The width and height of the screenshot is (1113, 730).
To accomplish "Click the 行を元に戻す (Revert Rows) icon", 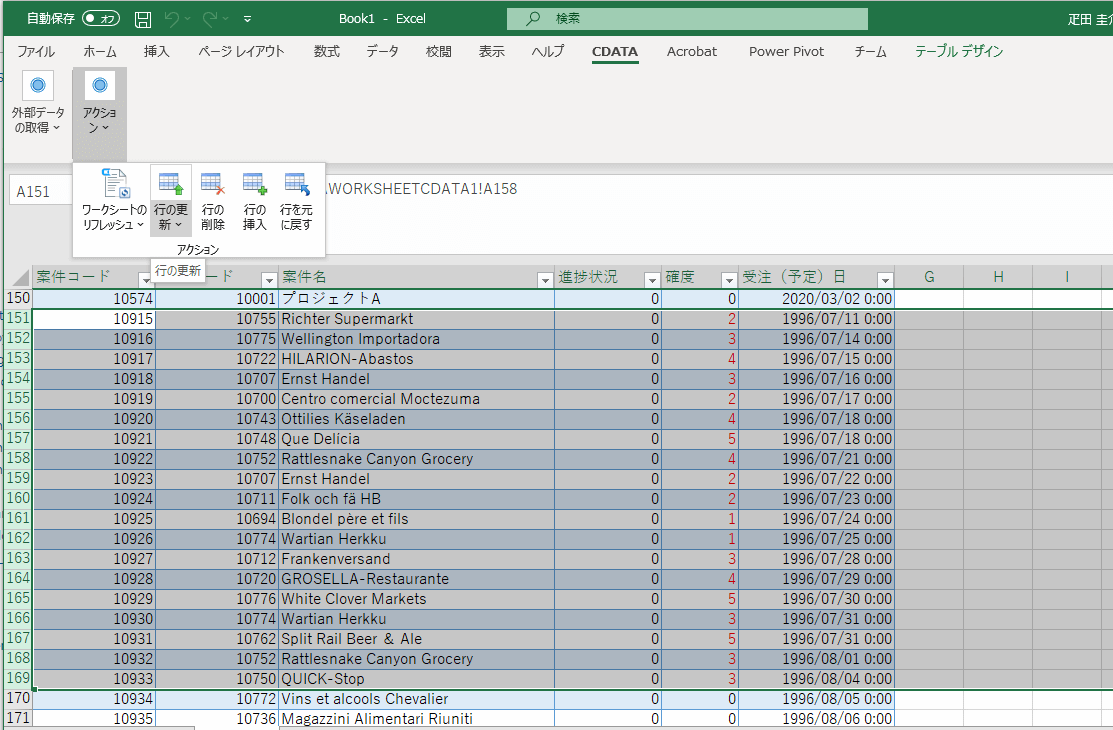I will coord(296,184).
